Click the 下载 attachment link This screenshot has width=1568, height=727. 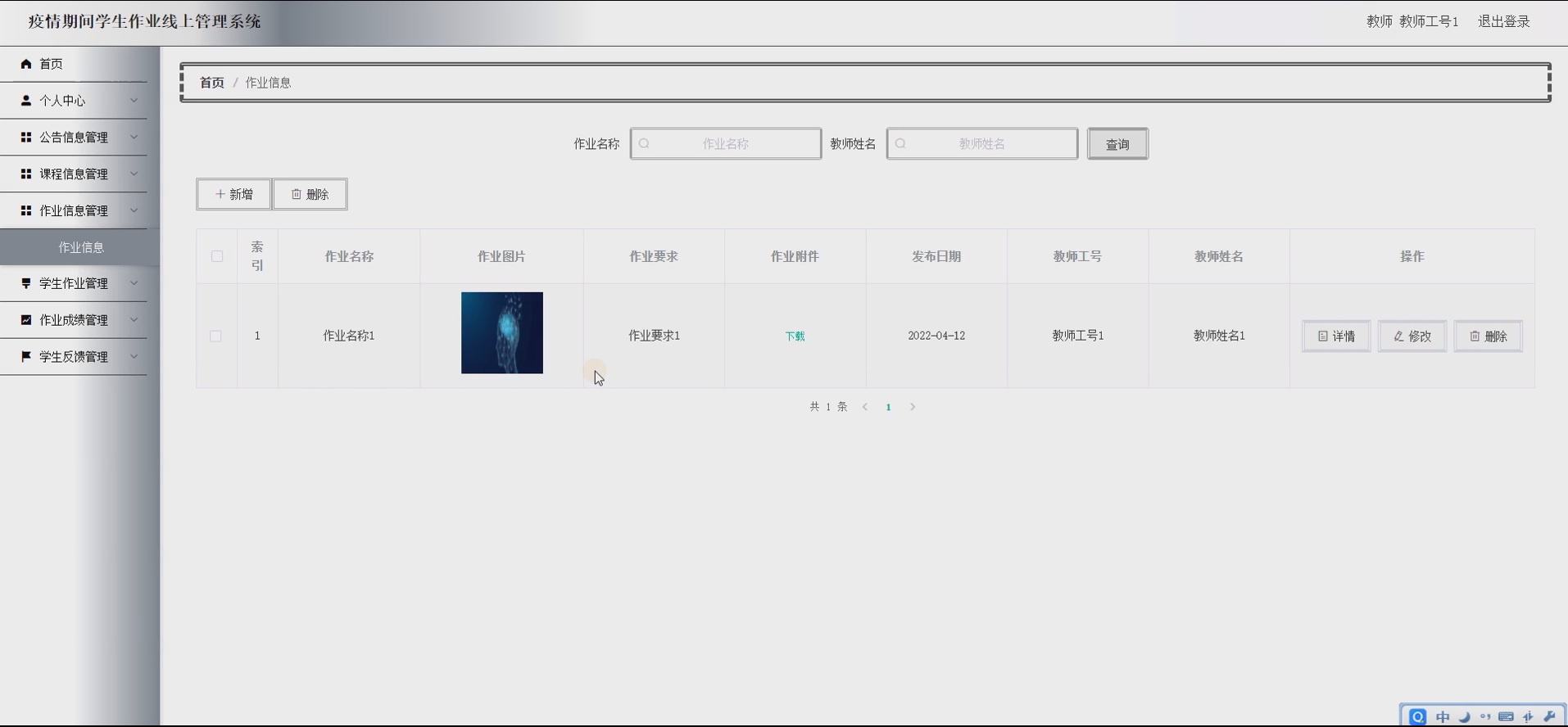(x=795, y=336)
